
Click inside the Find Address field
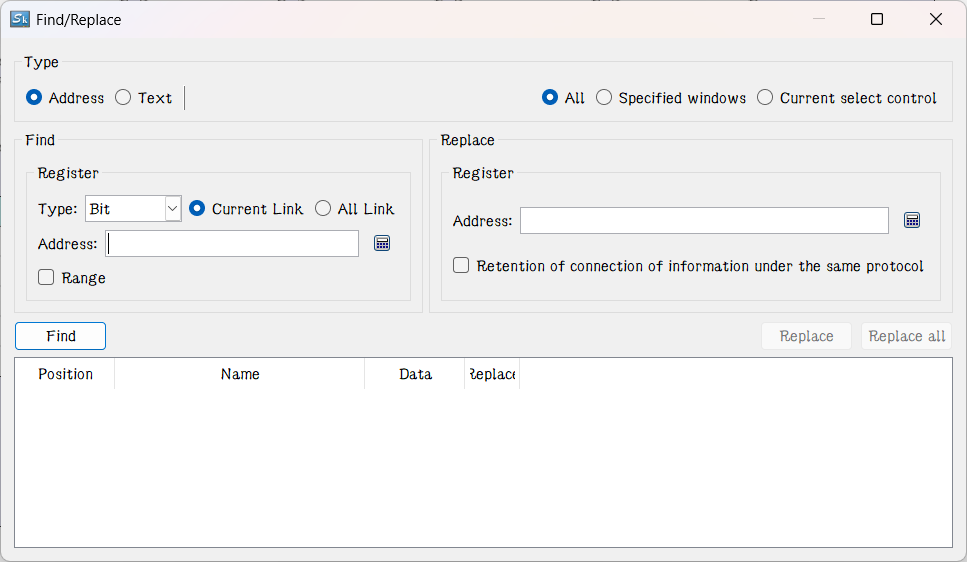click(x=232, y=244)
